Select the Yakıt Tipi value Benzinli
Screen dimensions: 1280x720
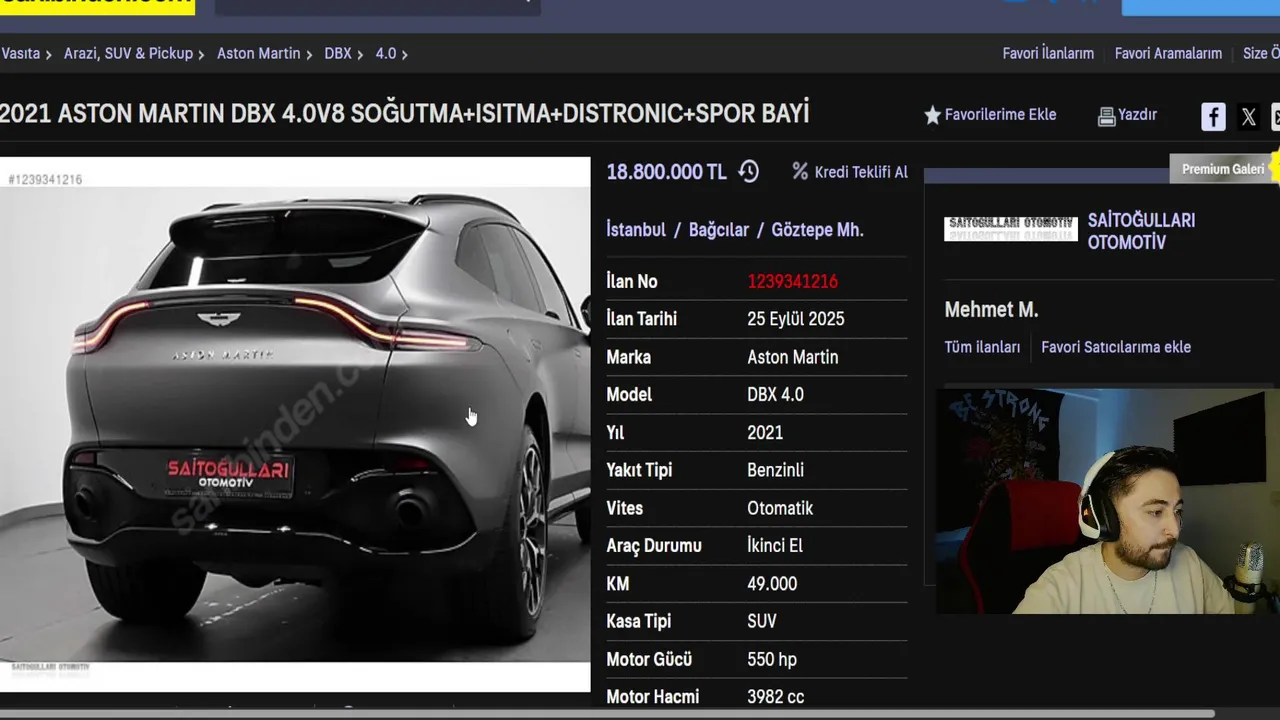coord(775,470)
